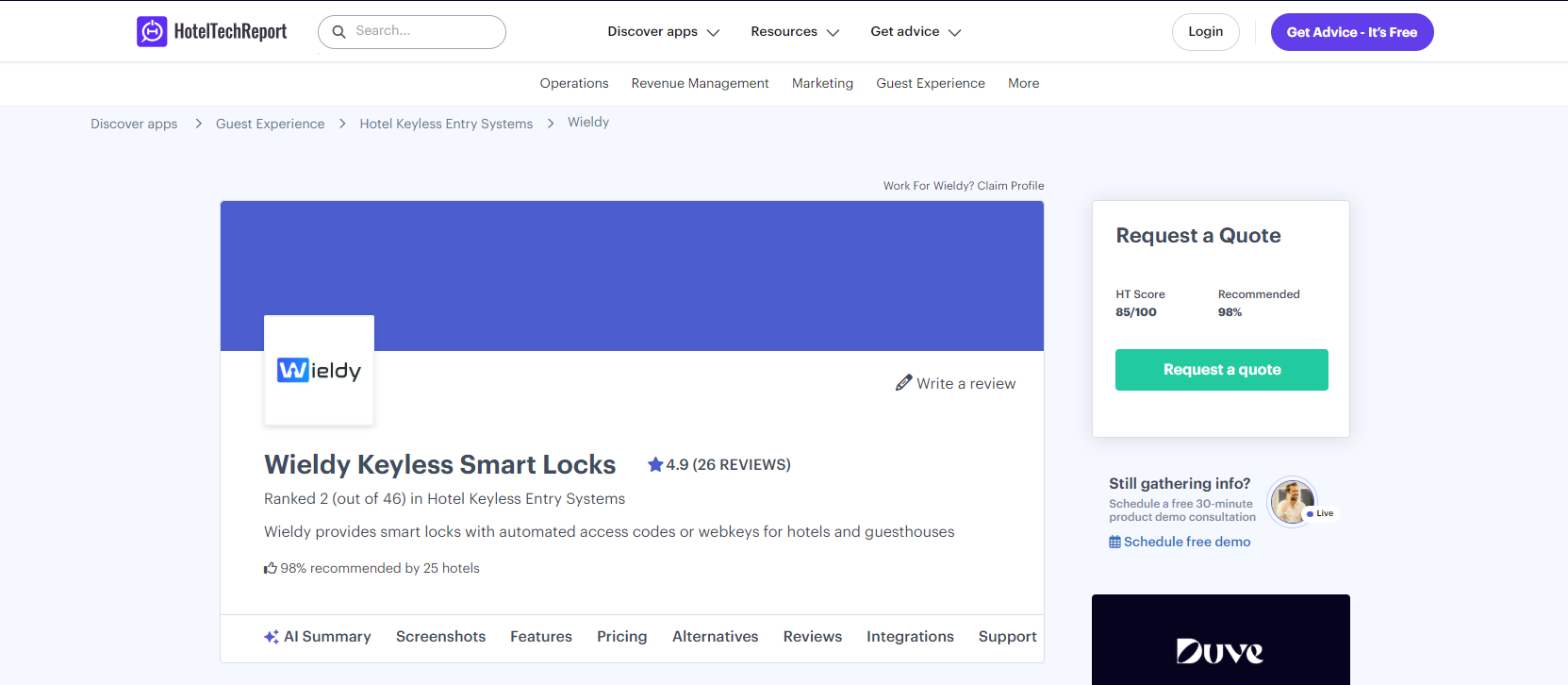Switch to the Screenshots tab
1568x685 pixels.
point(440,637)
